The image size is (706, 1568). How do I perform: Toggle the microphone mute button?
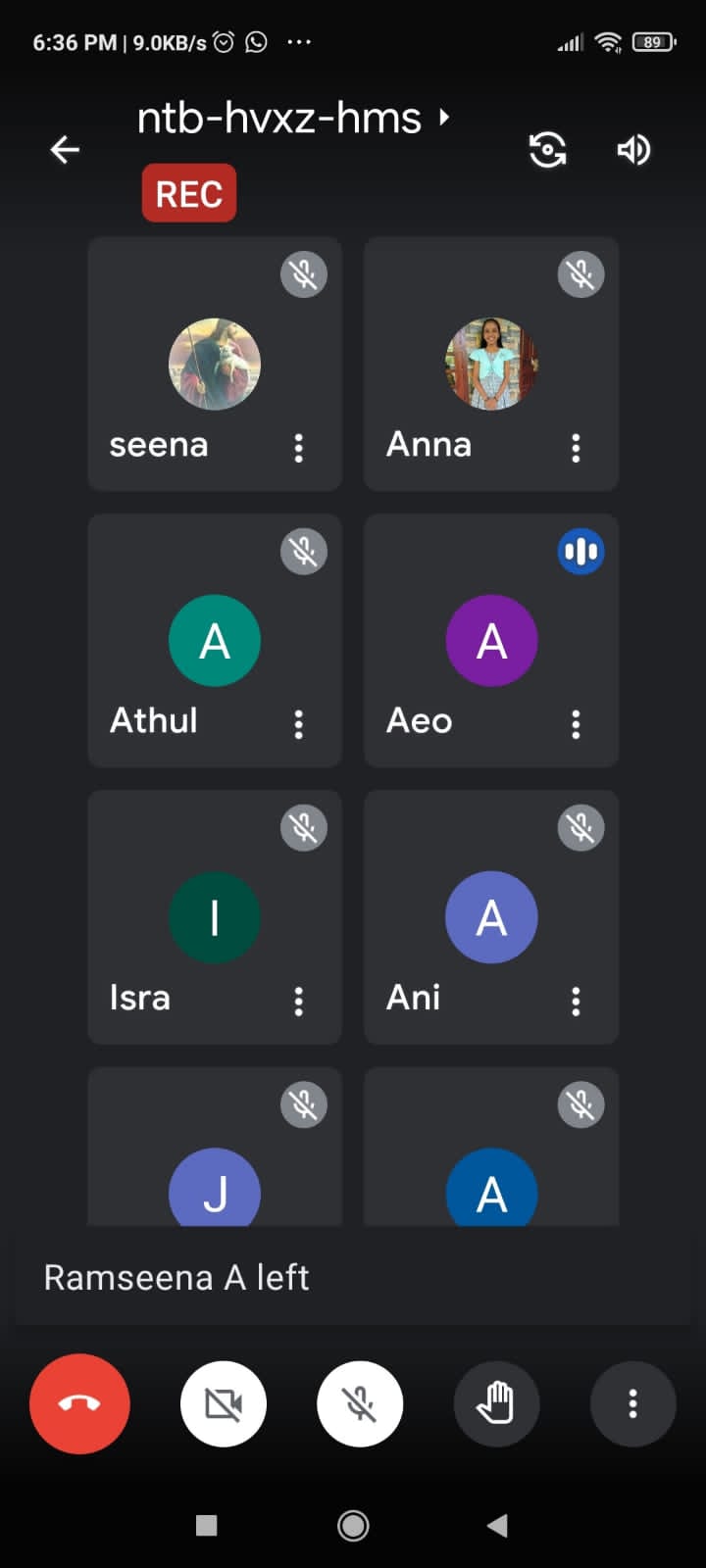point(360,1403)
